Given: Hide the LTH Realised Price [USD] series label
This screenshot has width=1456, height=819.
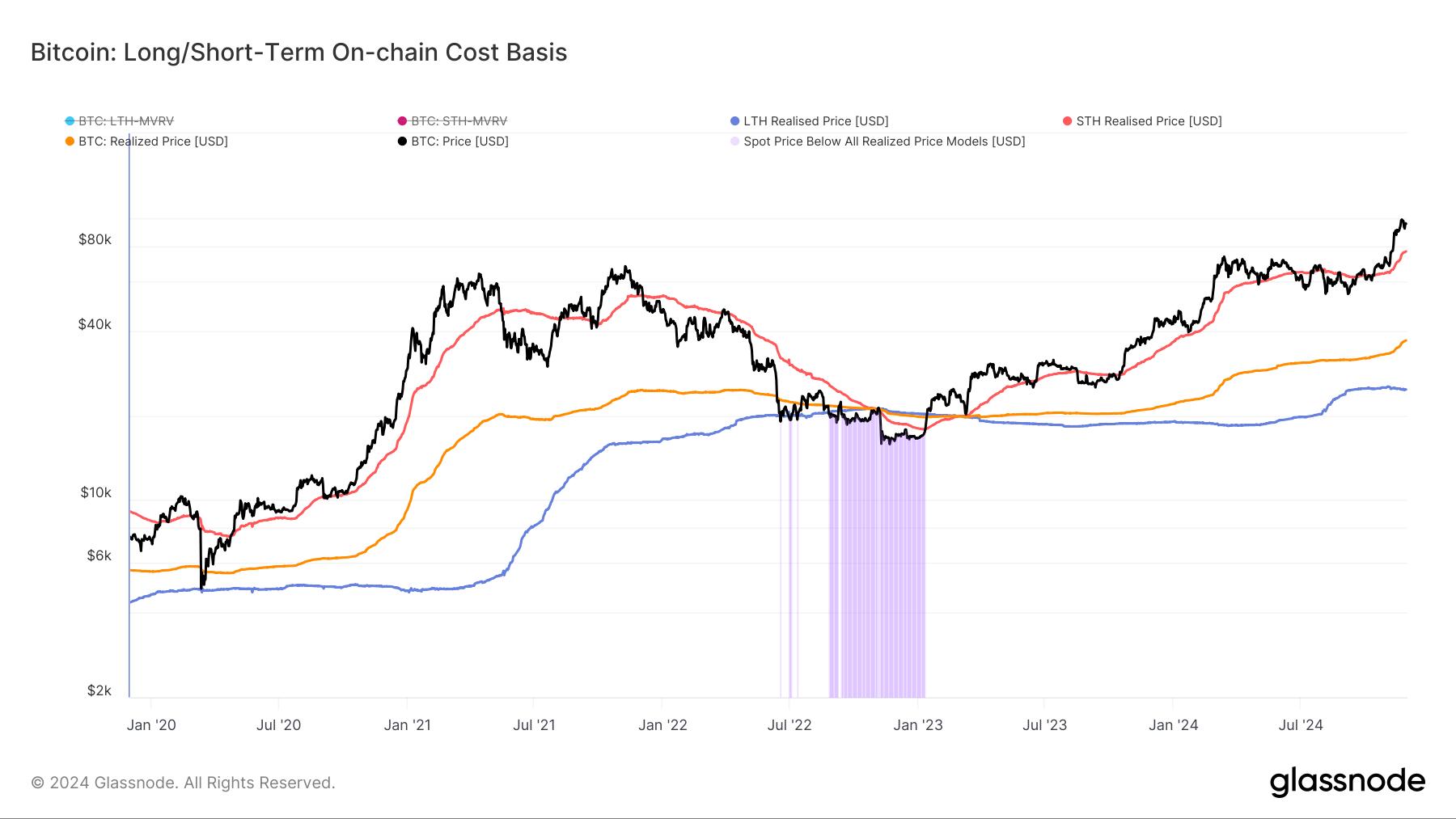Looking at the screenshot, I should coord(815,121).
